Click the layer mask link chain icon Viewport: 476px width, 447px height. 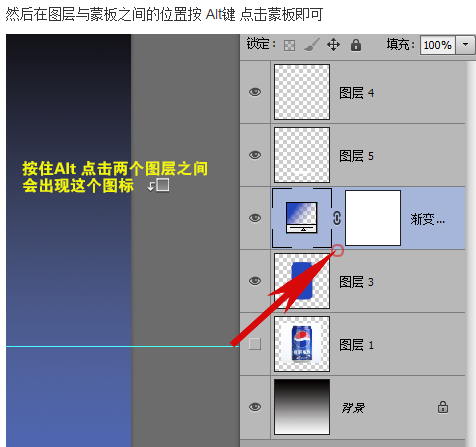click(x=337, y=218)
